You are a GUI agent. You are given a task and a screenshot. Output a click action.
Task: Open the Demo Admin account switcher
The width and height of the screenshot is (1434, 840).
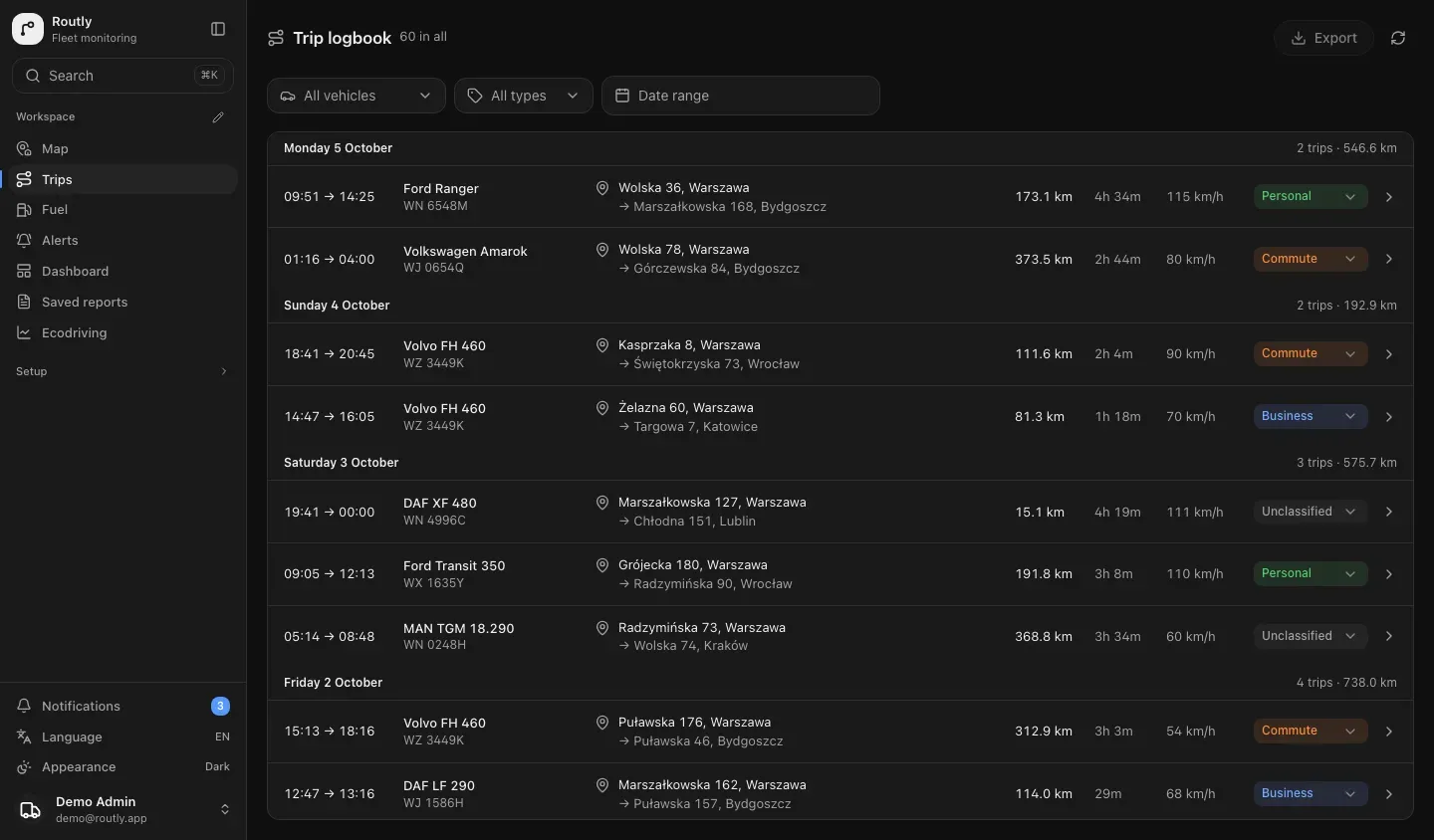123,810
